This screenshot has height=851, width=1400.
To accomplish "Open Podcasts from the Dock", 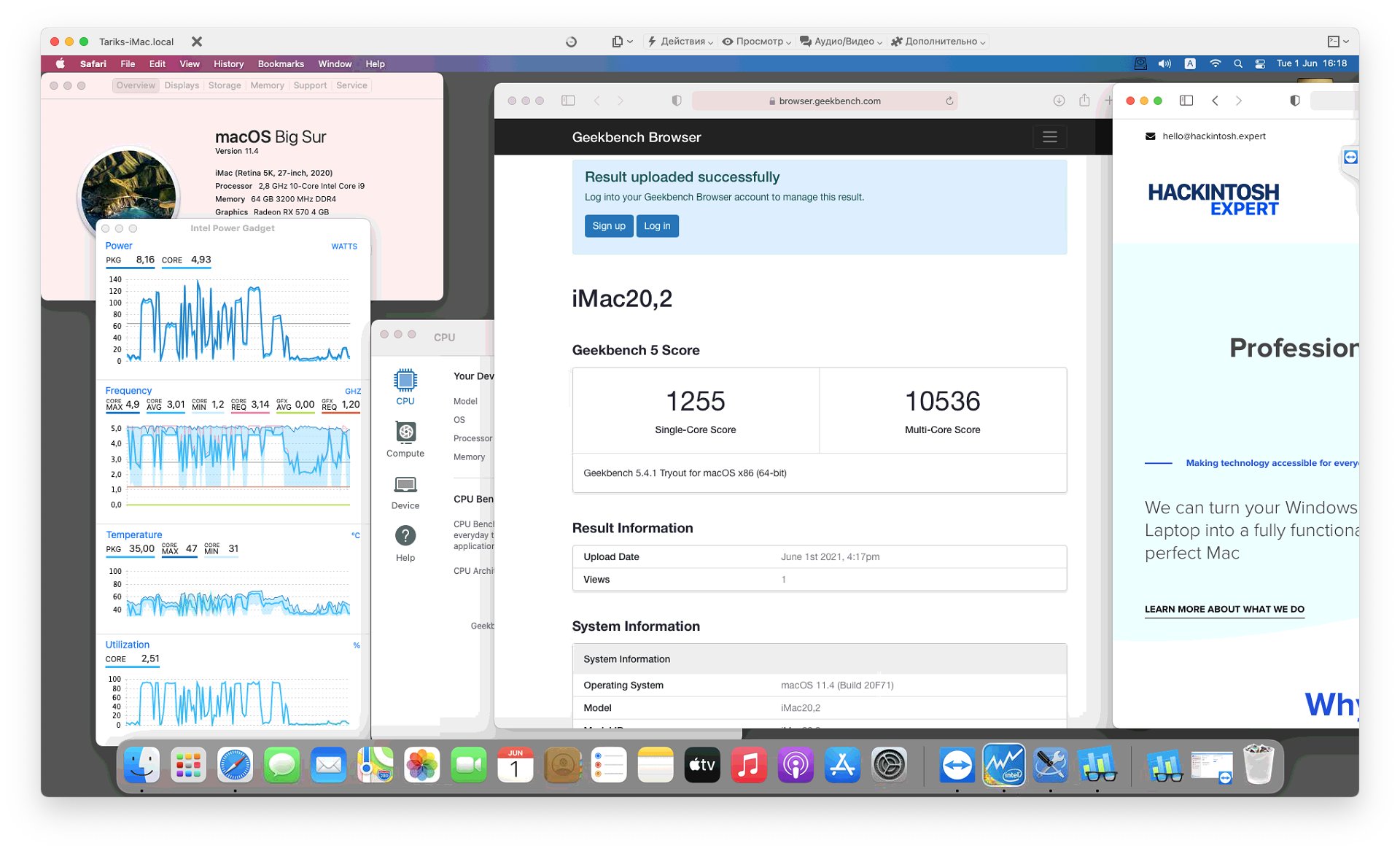I will (796, 766).
